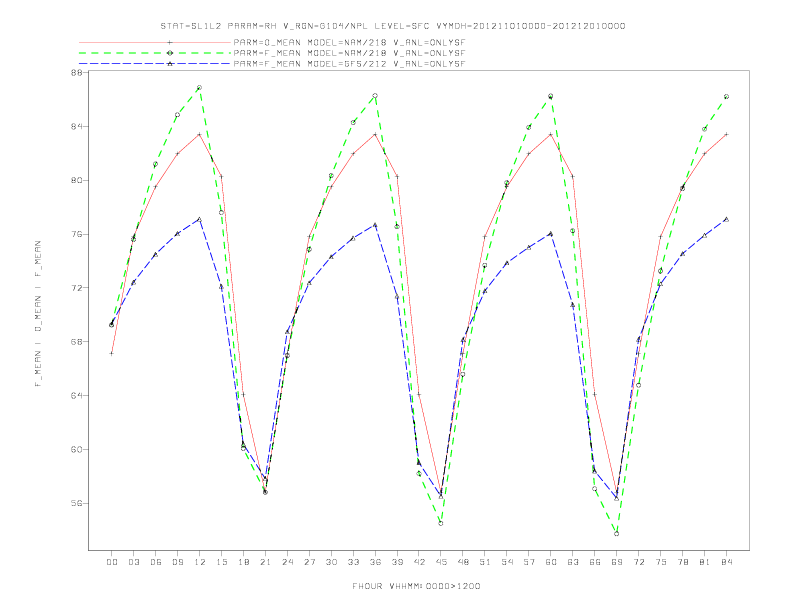Click the 54 forecast hour tick label

tap(507, 562)
